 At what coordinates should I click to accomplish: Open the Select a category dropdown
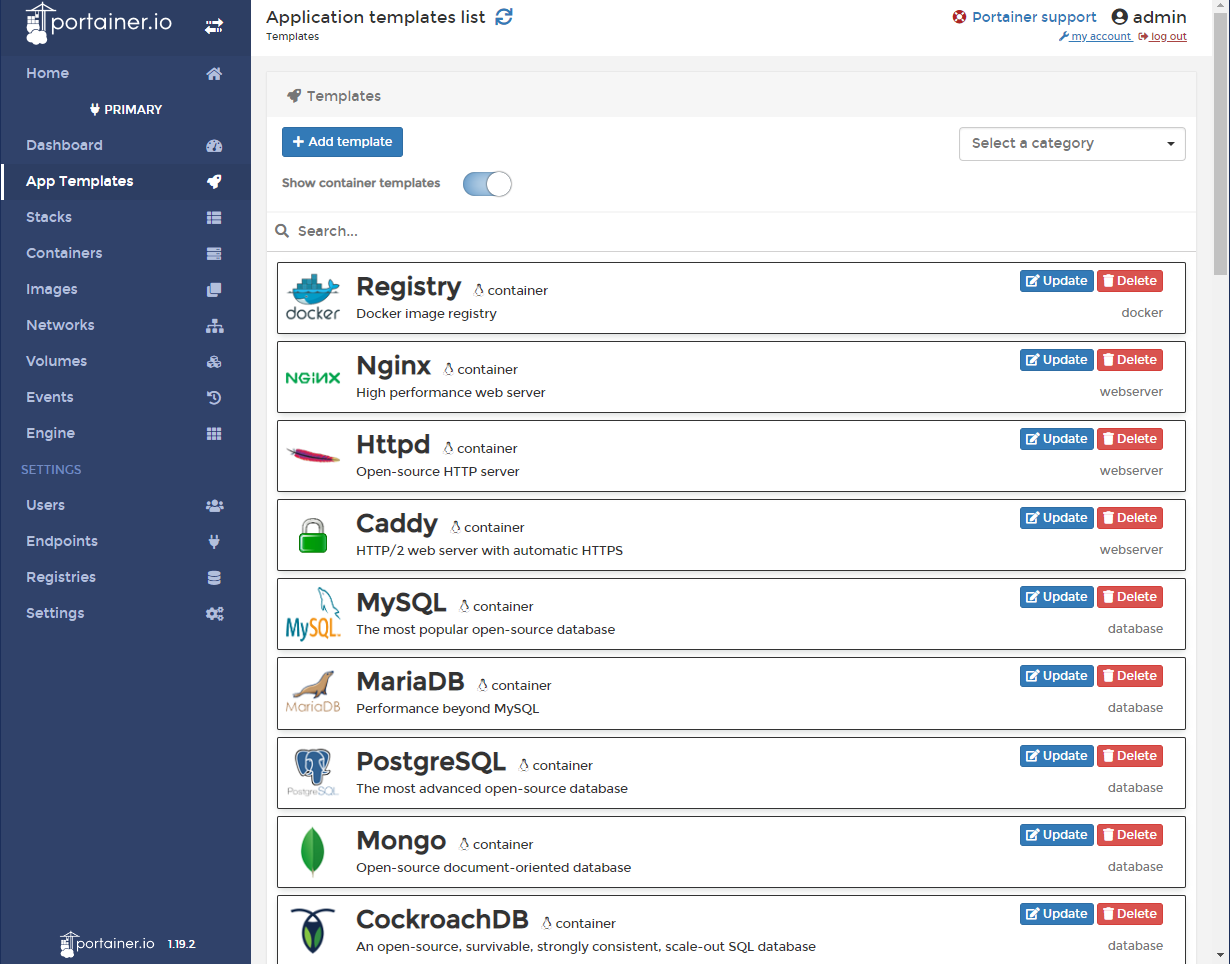[1072, 144]
